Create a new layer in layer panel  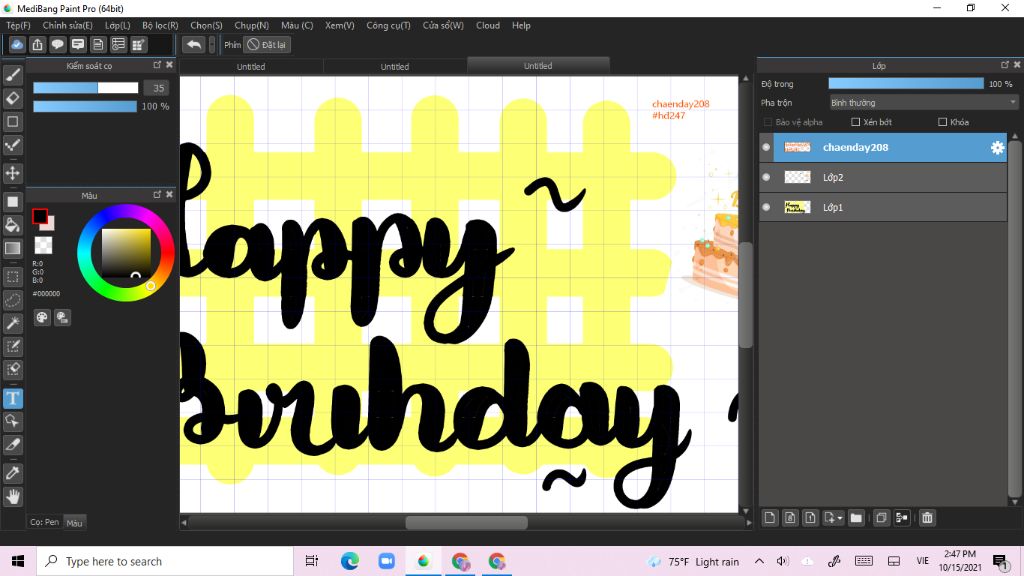[770, 518]
